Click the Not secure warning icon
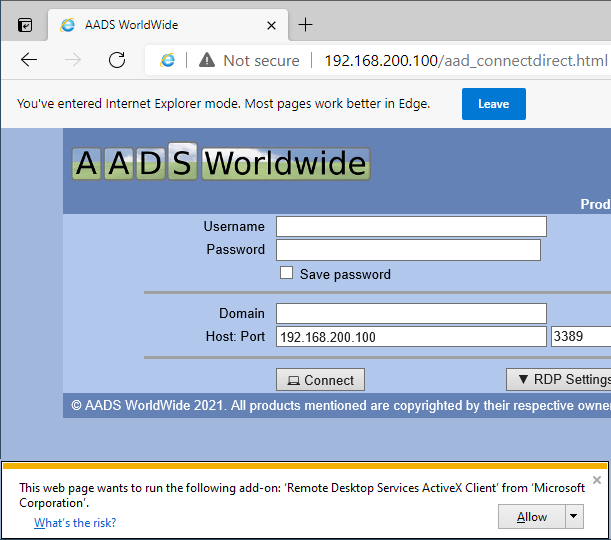 206,60
